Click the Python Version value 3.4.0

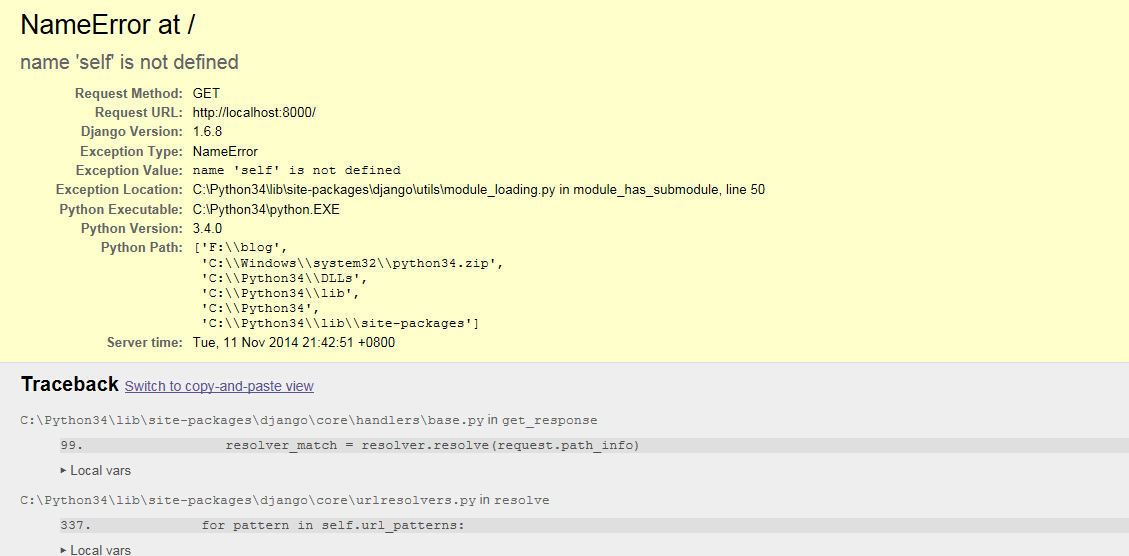pyautogui.click(x=207, y=228)
